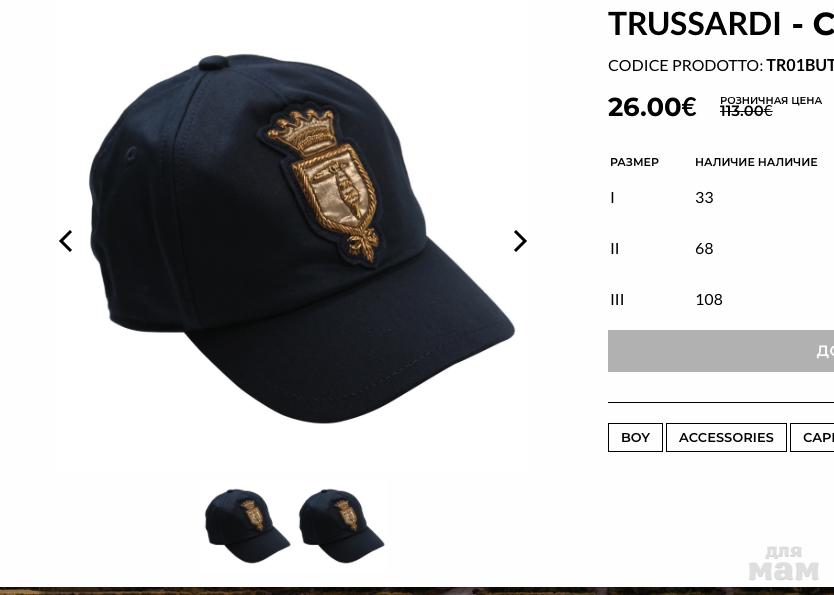Select the second cap thumbnail
Viewport: 834px width, 595px height.
[341, 525]
